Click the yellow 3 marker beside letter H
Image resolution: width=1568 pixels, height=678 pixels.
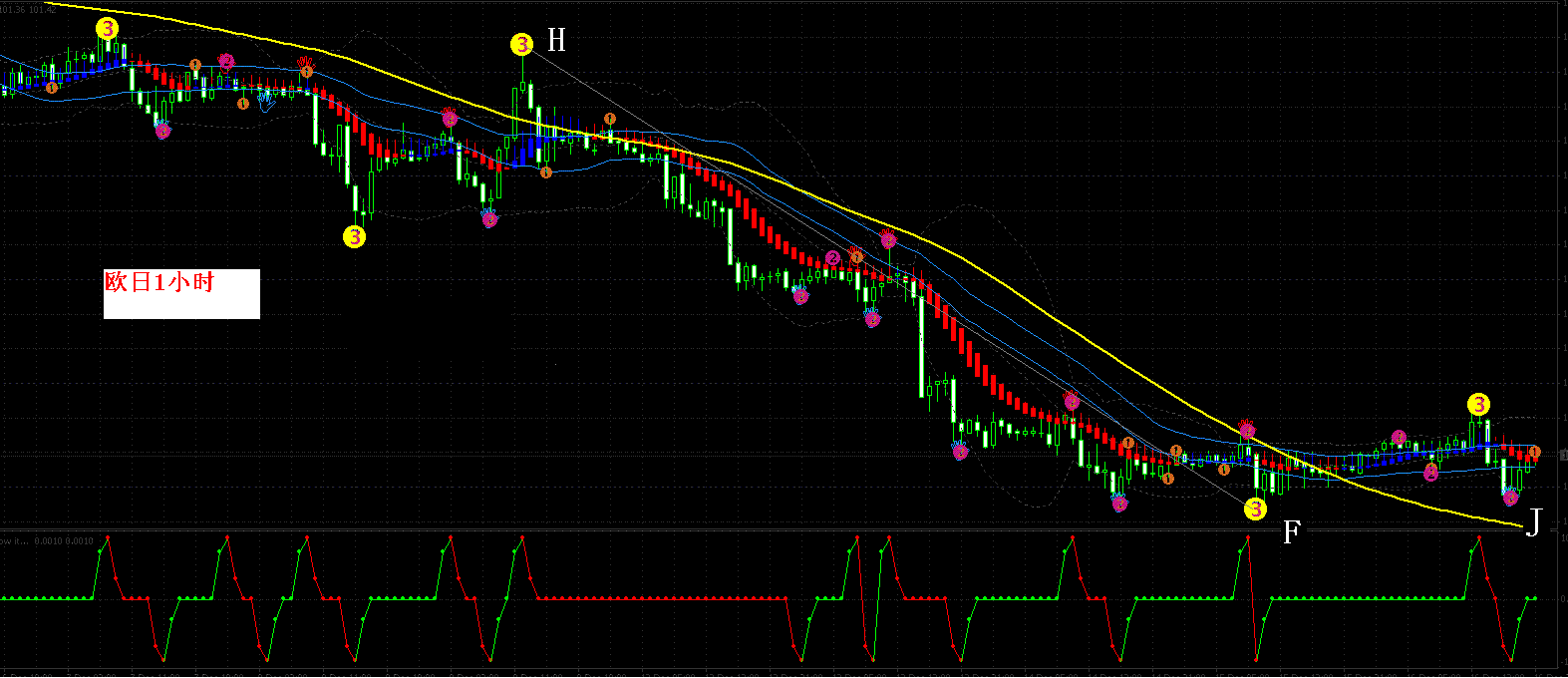(x=522, y=44)
